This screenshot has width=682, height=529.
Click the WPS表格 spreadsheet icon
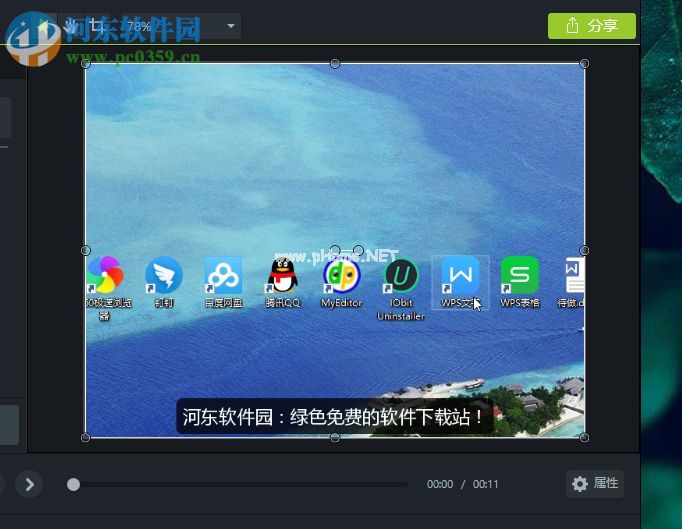[519, 275]
